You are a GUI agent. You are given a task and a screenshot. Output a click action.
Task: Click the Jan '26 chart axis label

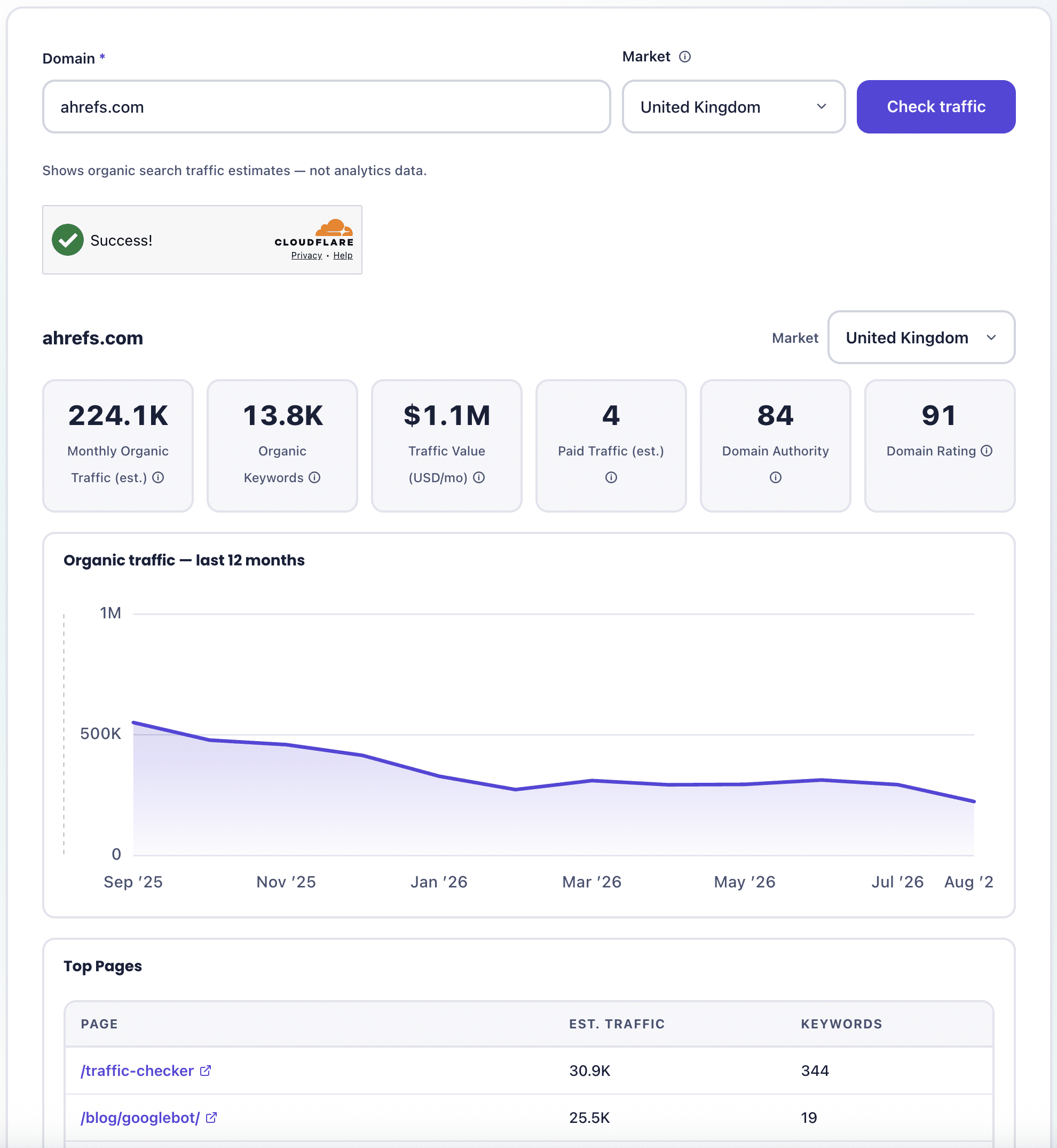[439, 882]
